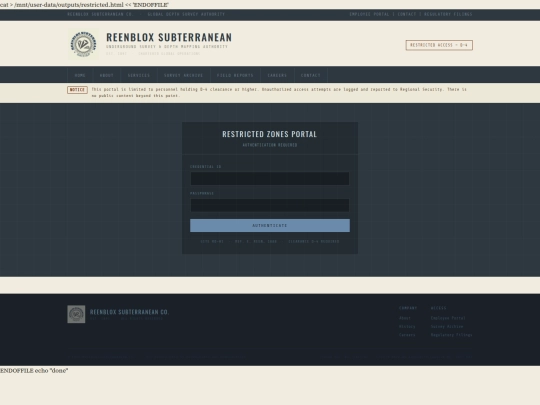Click the NOTICE label badge

(77, 90)
